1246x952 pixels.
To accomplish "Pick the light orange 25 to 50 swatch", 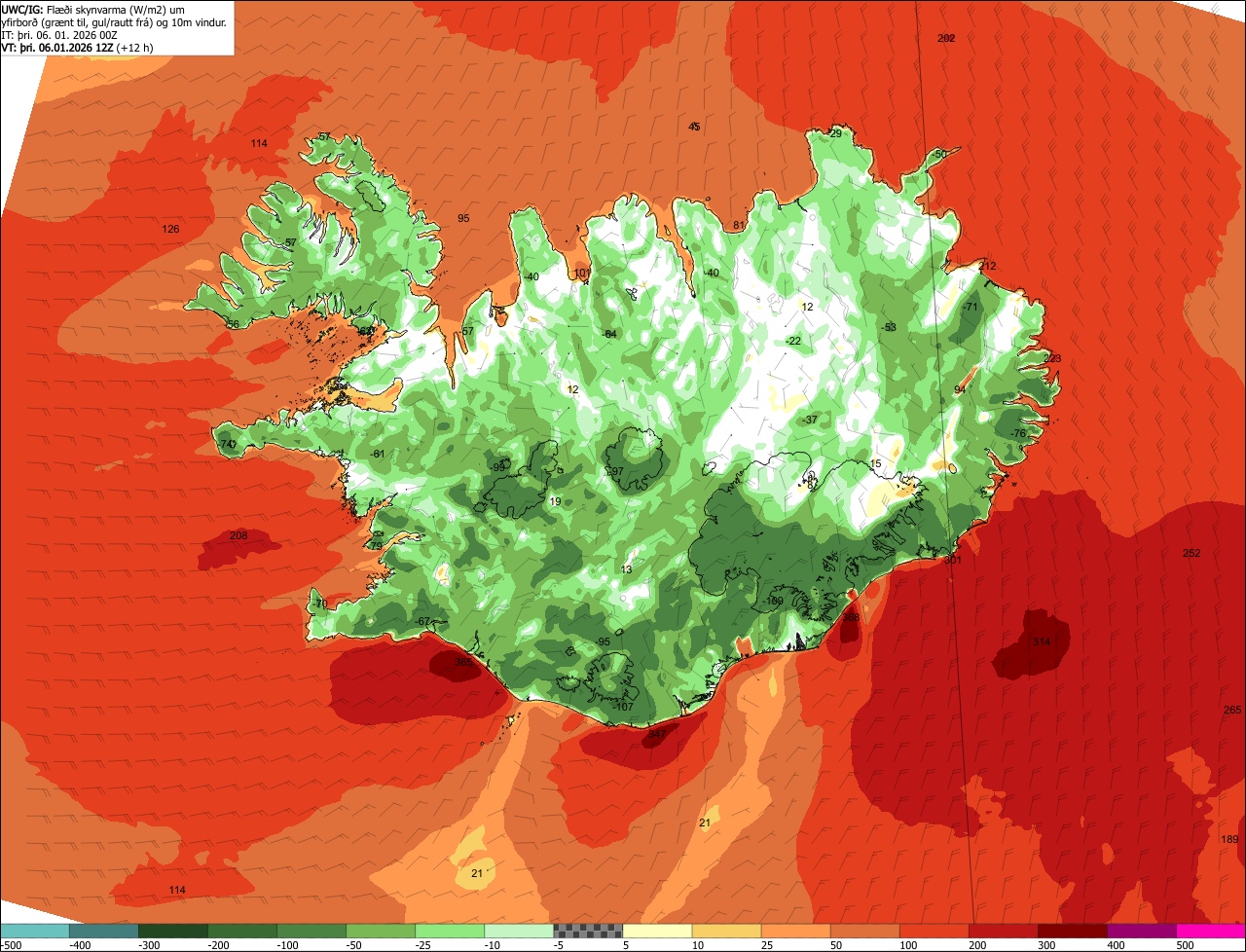I will click(796, 931).
